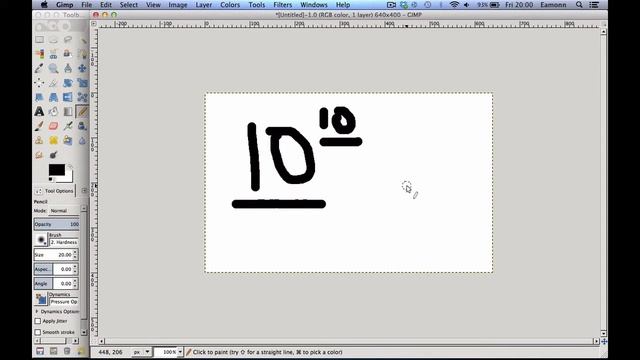
Task: Click the brush name field
Action: point(64,242)
